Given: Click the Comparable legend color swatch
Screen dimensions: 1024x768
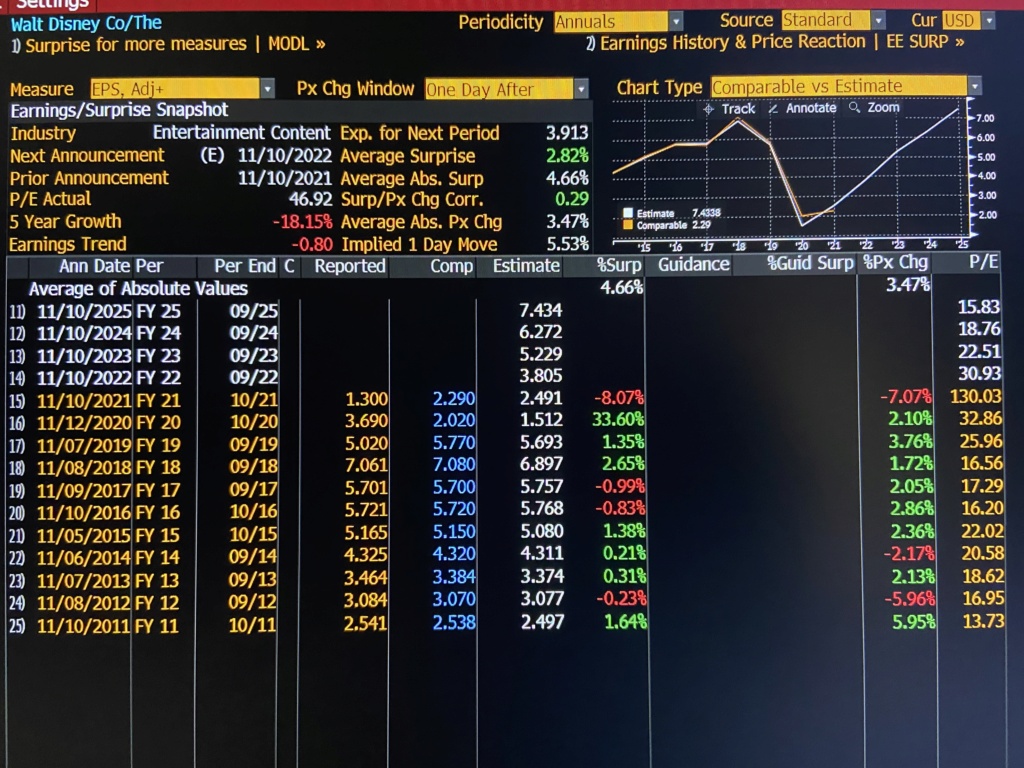Looking at the screenshot, I should point(628,225).
